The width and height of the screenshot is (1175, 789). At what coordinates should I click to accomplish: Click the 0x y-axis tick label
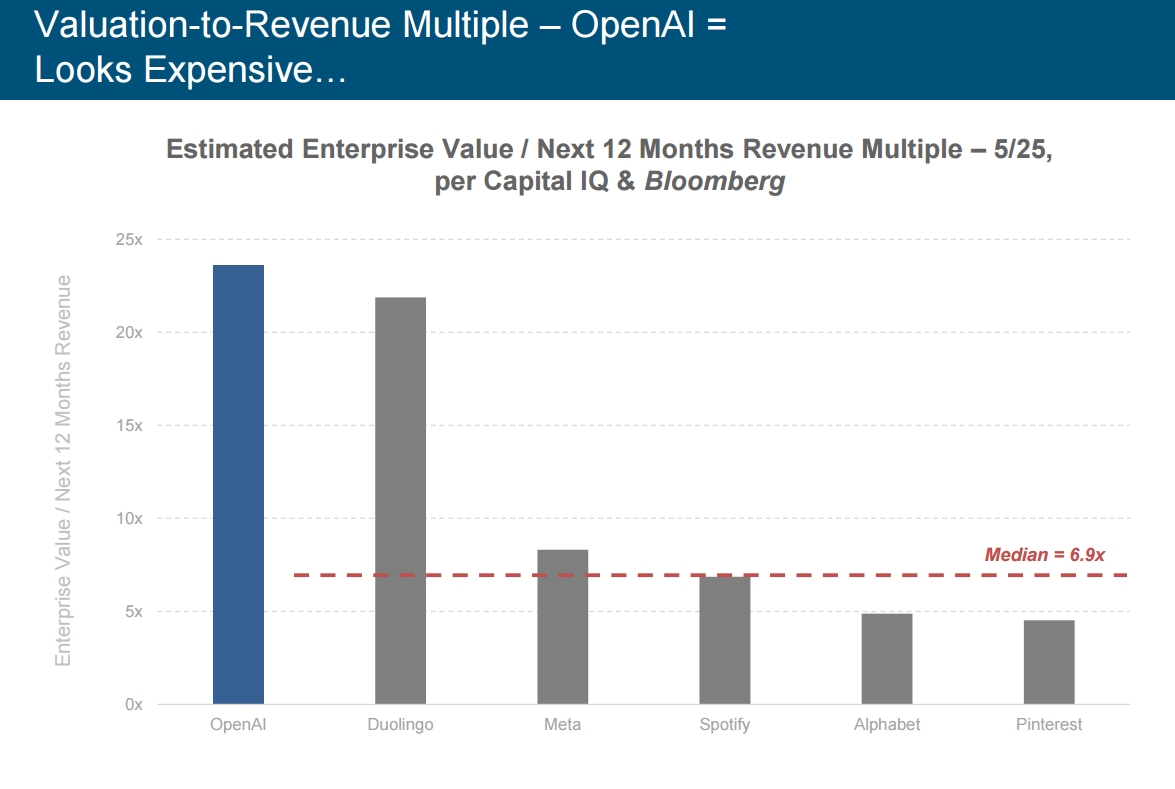point(133,704)
